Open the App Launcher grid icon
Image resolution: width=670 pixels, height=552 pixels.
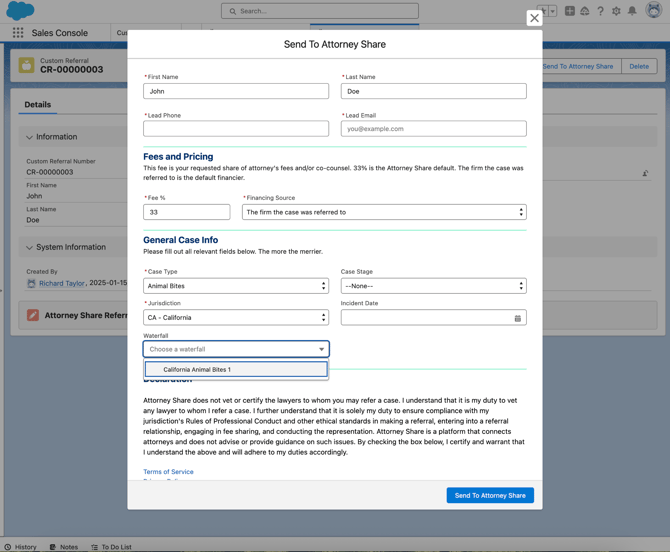tap(18, 33)
